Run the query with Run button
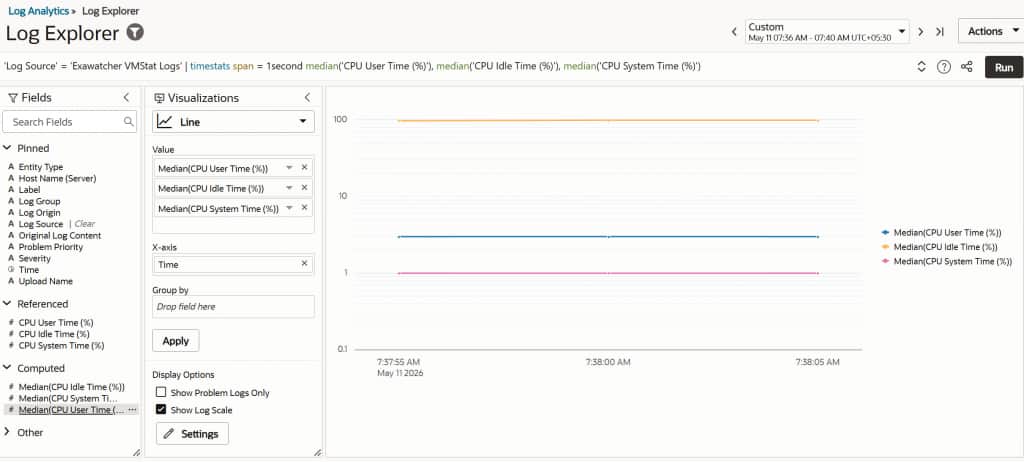 (x=1004, y=67)
